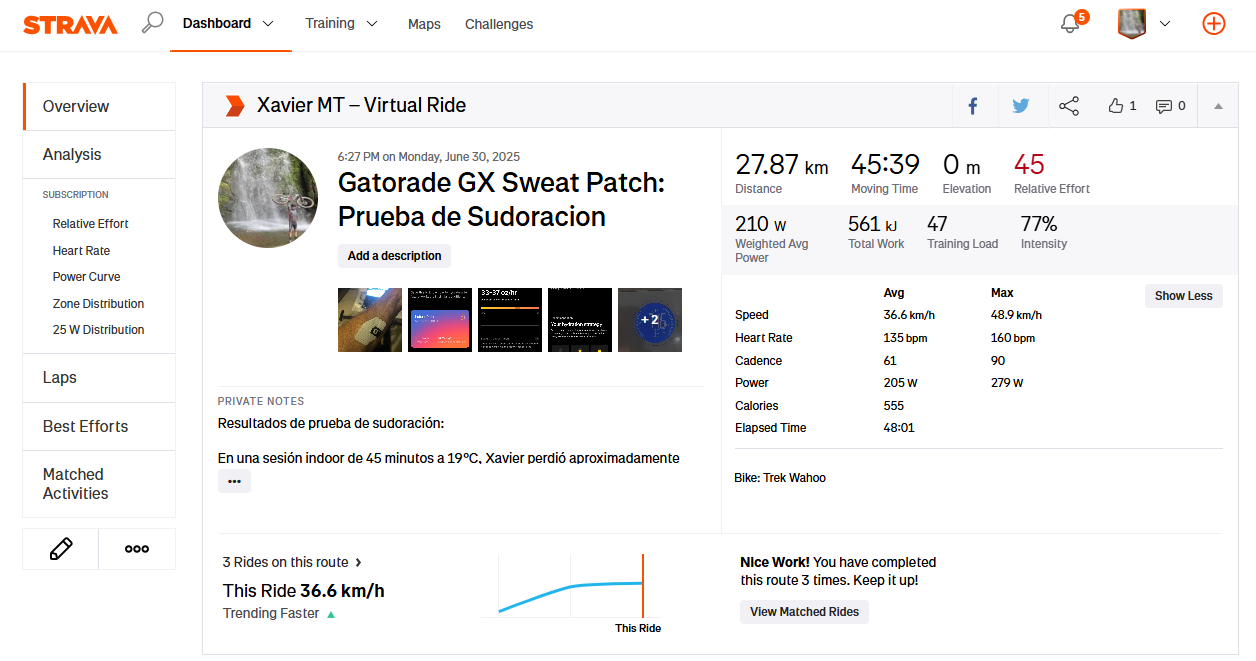This screenshot has width=1256, height=661.
Task: Click the Trending Faster label
Action: pyautogui.click(x=271, y=614)
